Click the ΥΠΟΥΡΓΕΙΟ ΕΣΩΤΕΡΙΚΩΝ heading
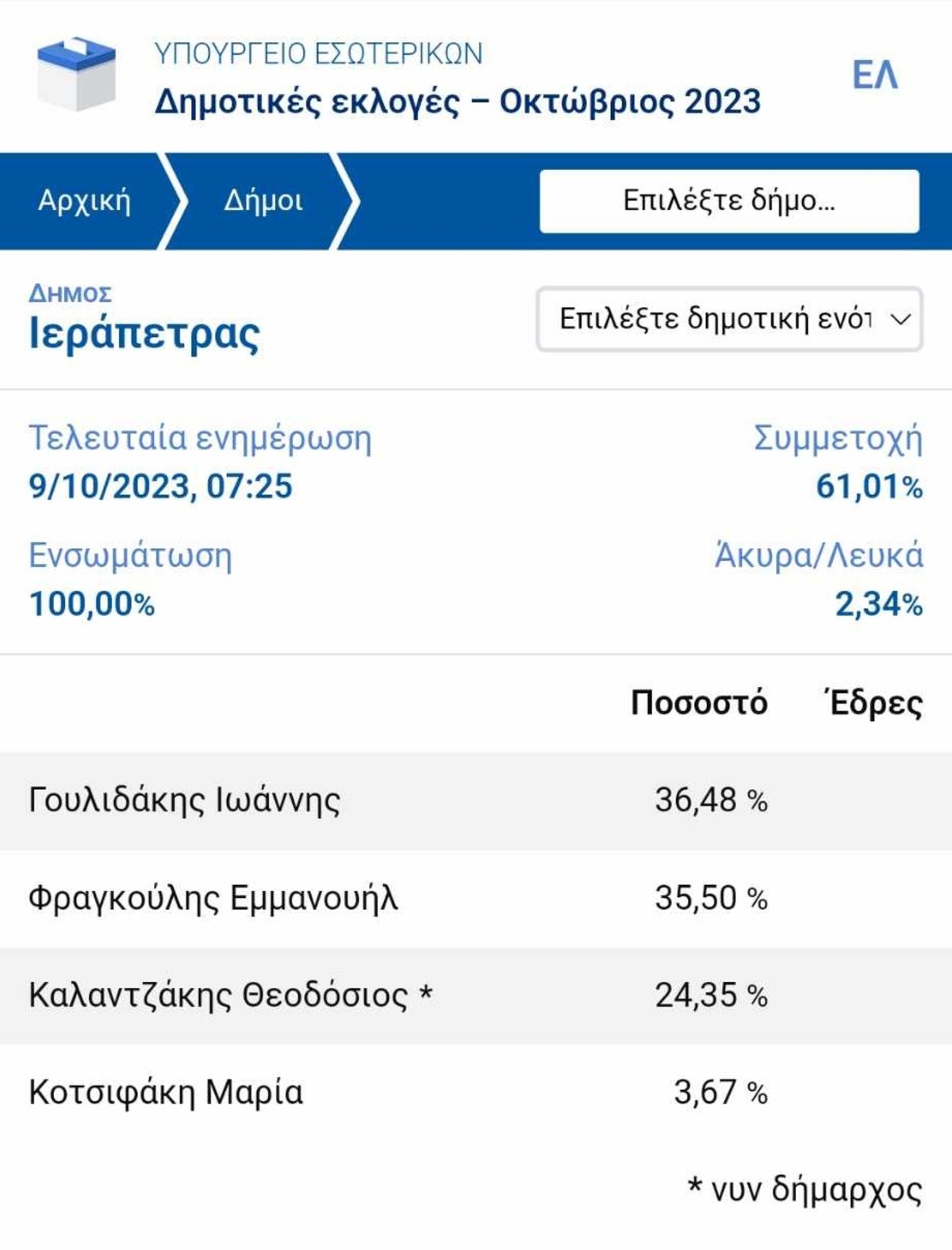 318,54
